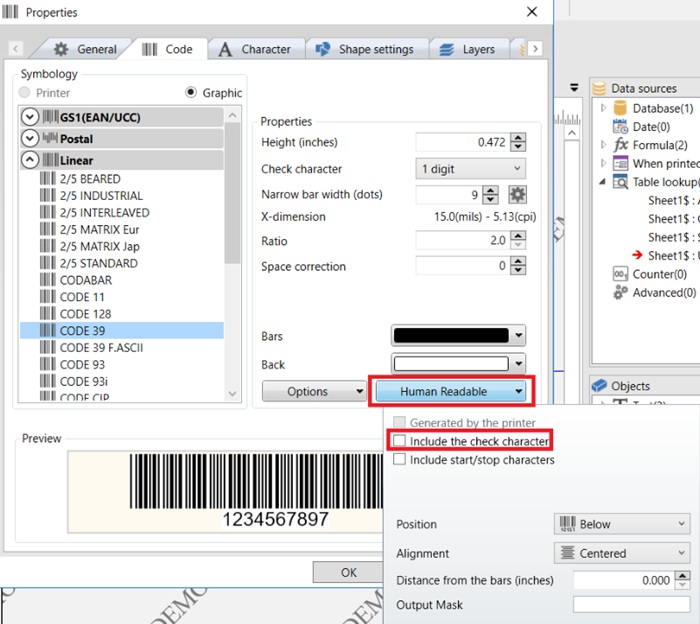Viewport: 700px width, 624px height.
Task: Click the Date(0) calendar icon
Action: click(x=620, y=127)
